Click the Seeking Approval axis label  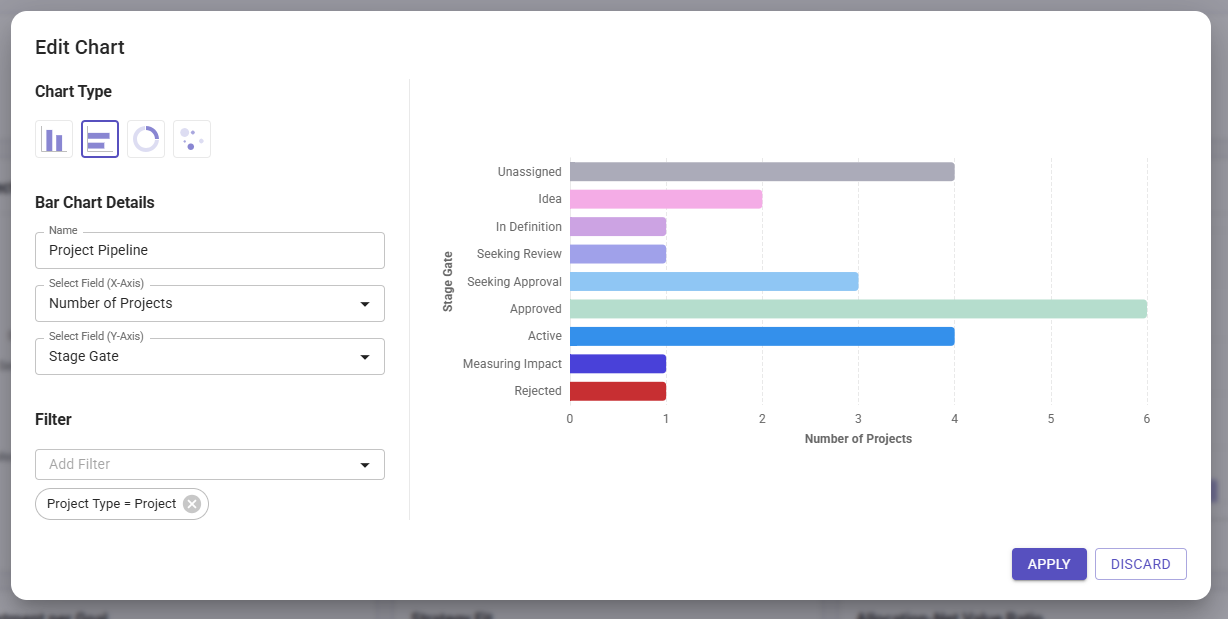514,282
